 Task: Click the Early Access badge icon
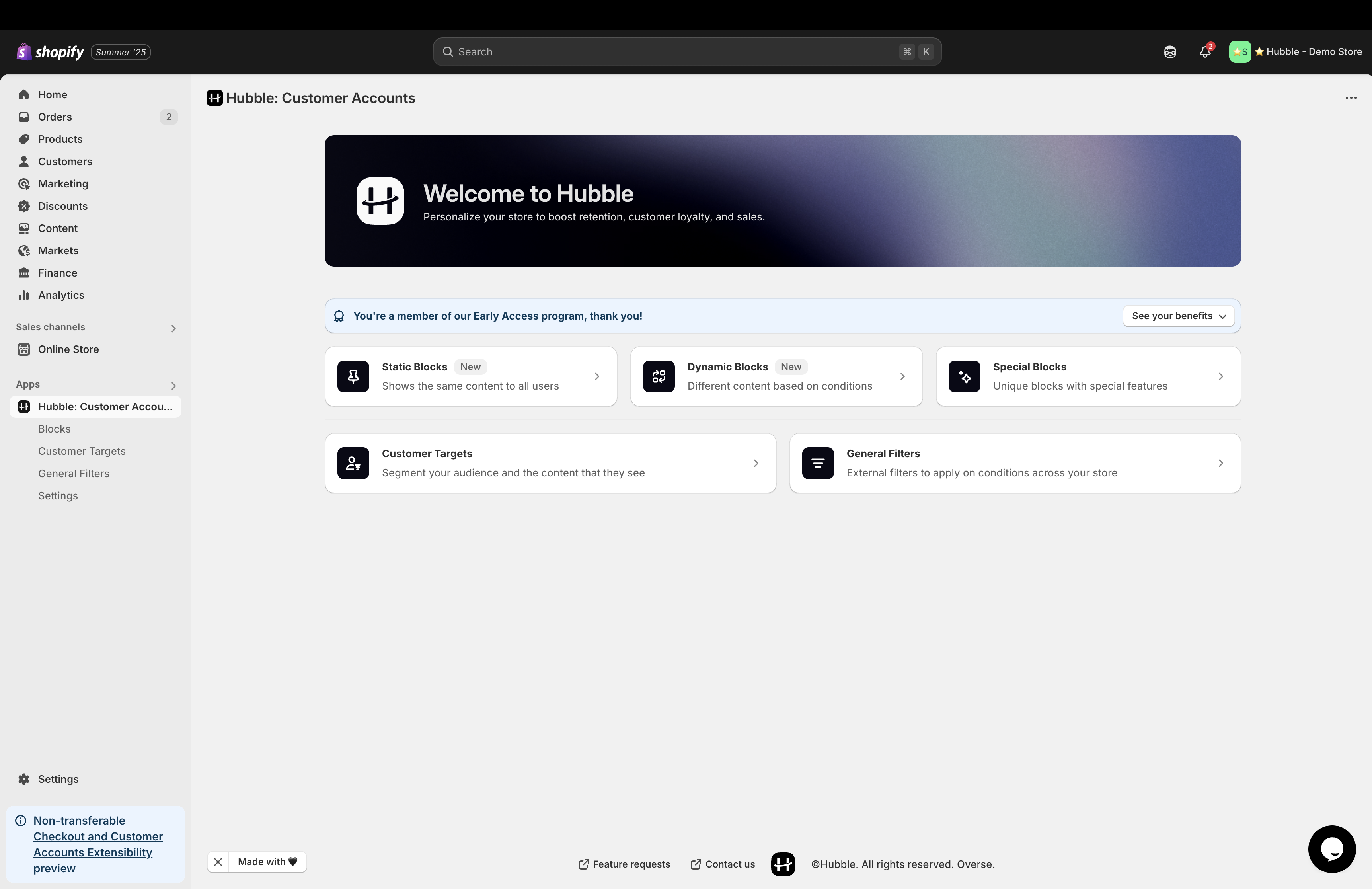click(x=339, y=316)
